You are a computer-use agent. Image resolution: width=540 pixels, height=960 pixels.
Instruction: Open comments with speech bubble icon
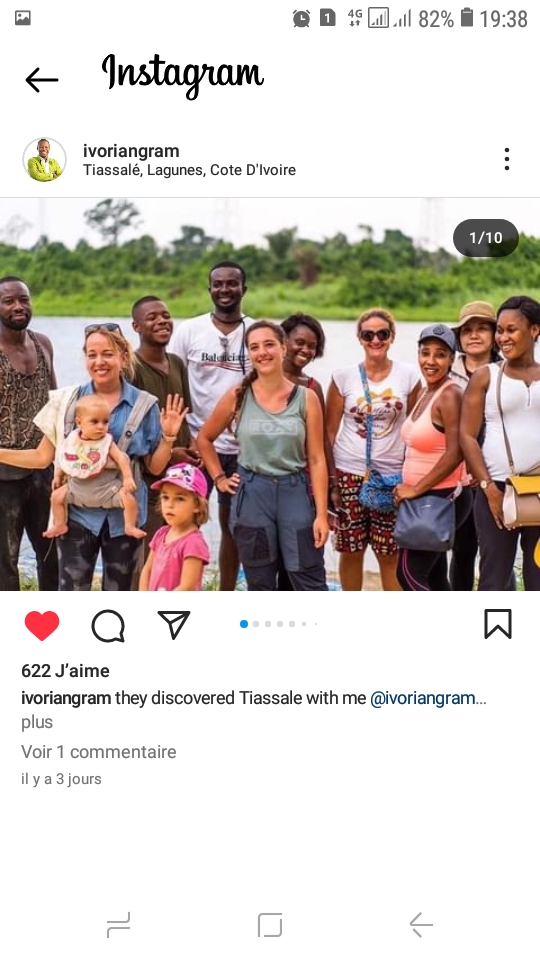(x=108, y=626)
